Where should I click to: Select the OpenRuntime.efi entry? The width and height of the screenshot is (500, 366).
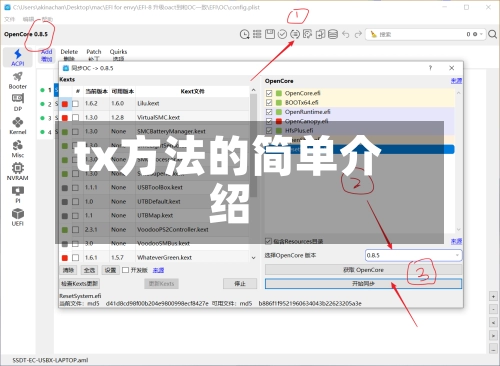[x=307, y=112]
